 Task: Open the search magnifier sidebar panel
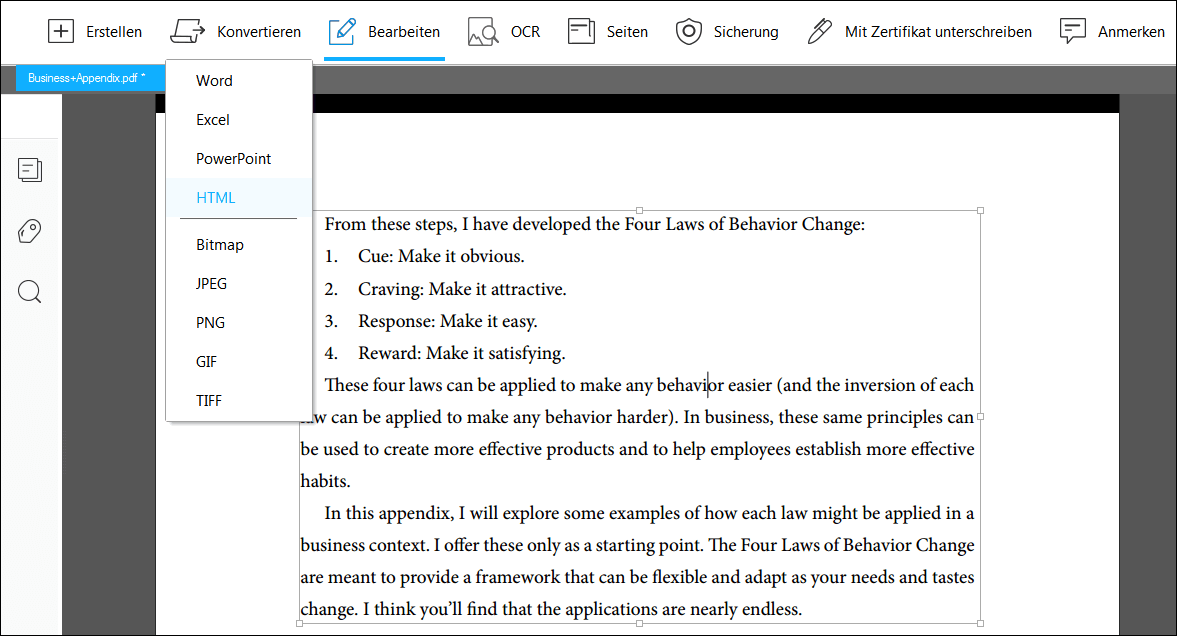[x=30, y=291]
